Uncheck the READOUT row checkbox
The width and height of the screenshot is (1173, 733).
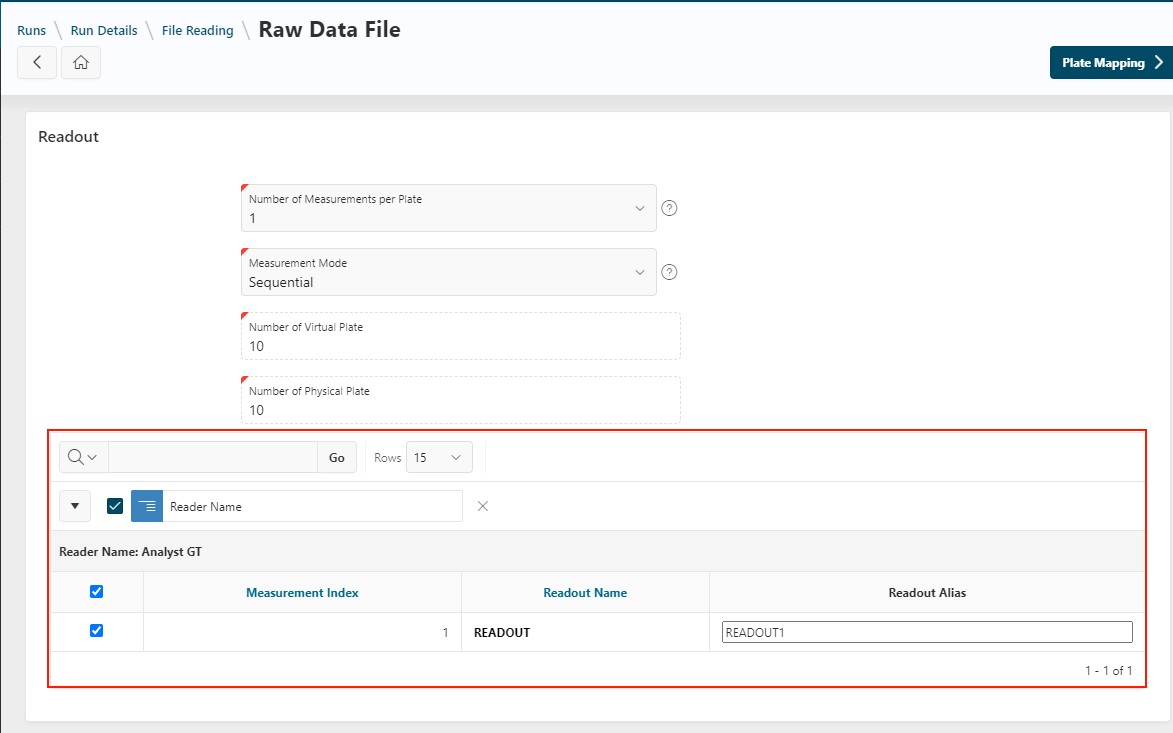click(97, 631)
